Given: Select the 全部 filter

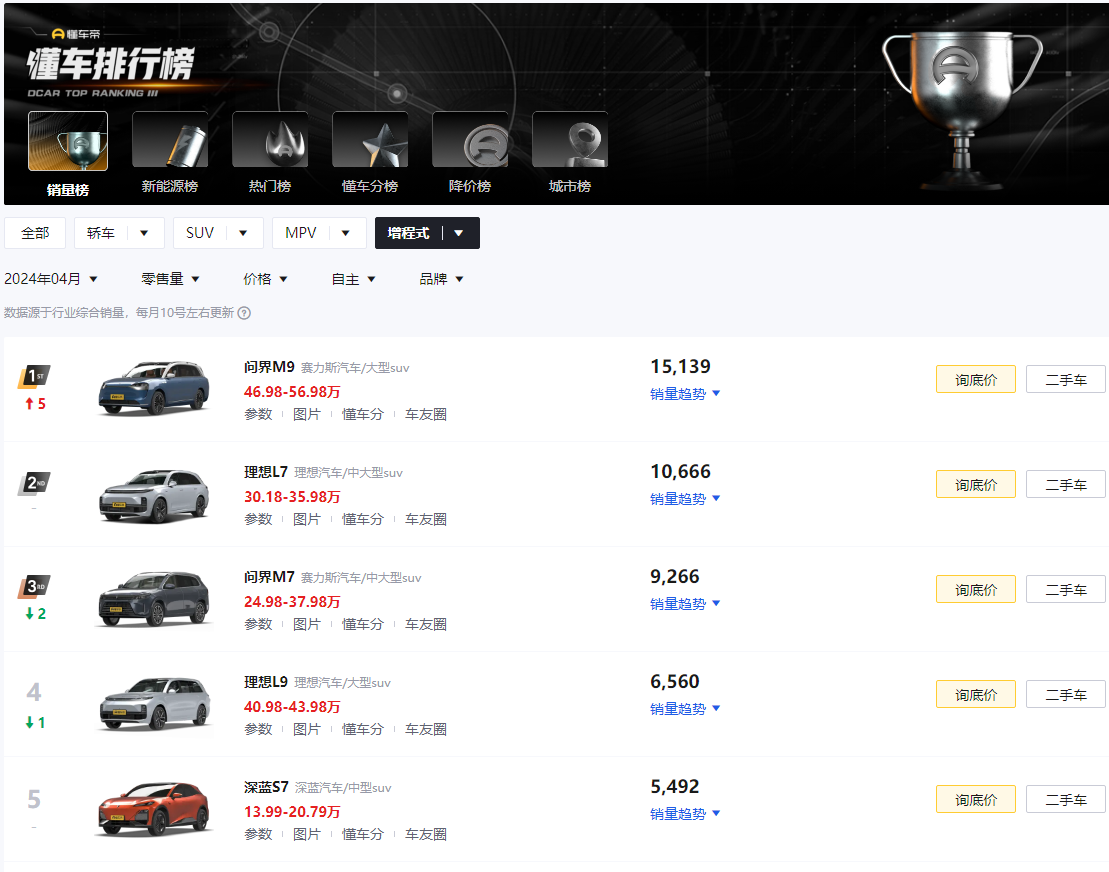Looking at the screenshot, I should (35, 233).
